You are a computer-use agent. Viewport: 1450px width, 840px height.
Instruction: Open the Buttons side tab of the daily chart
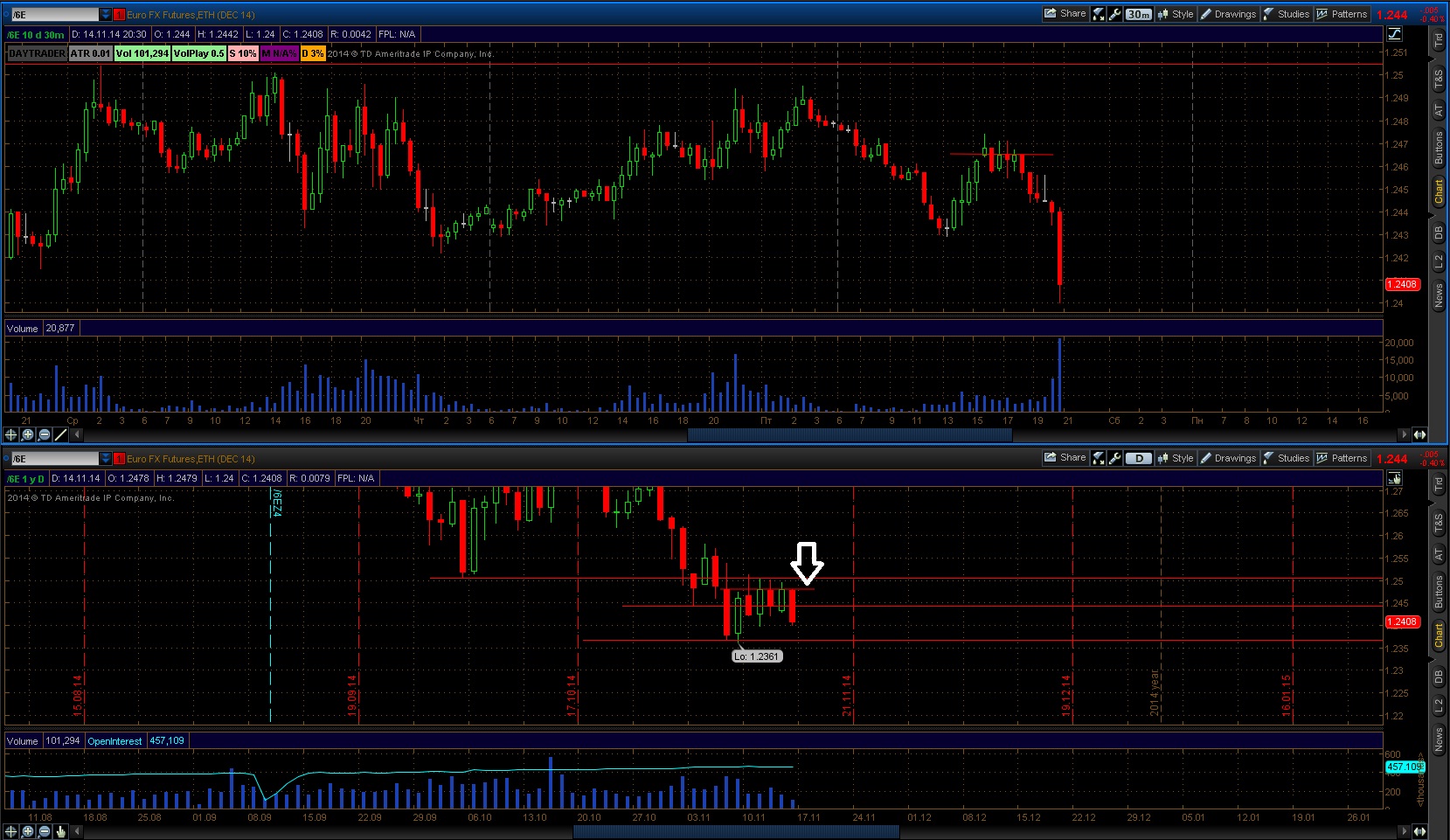click(x=1439, y=592)
